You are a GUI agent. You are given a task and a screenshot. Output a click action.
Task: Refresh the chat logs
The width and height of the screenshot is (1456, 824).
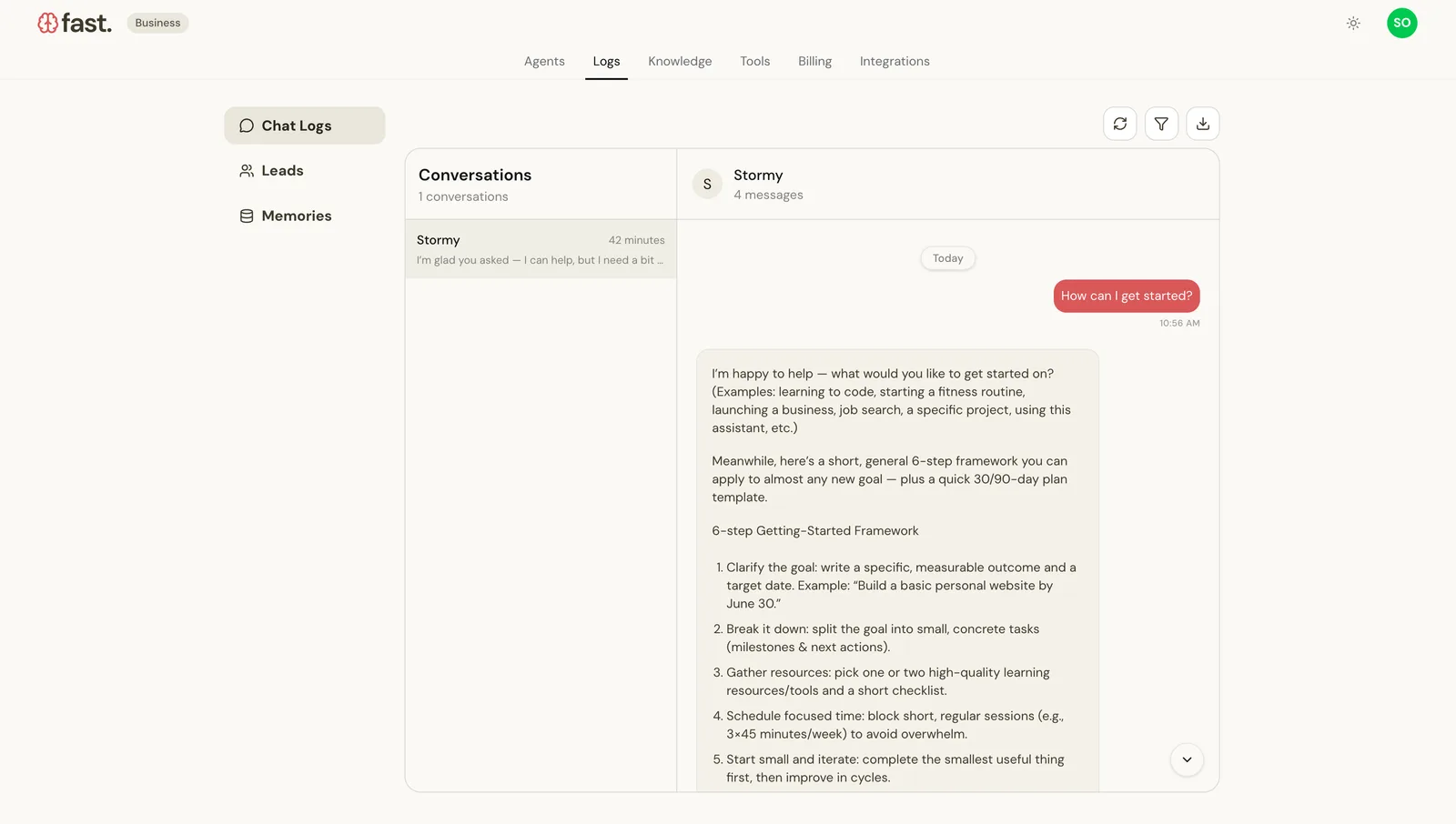[x=1120, y=124]
